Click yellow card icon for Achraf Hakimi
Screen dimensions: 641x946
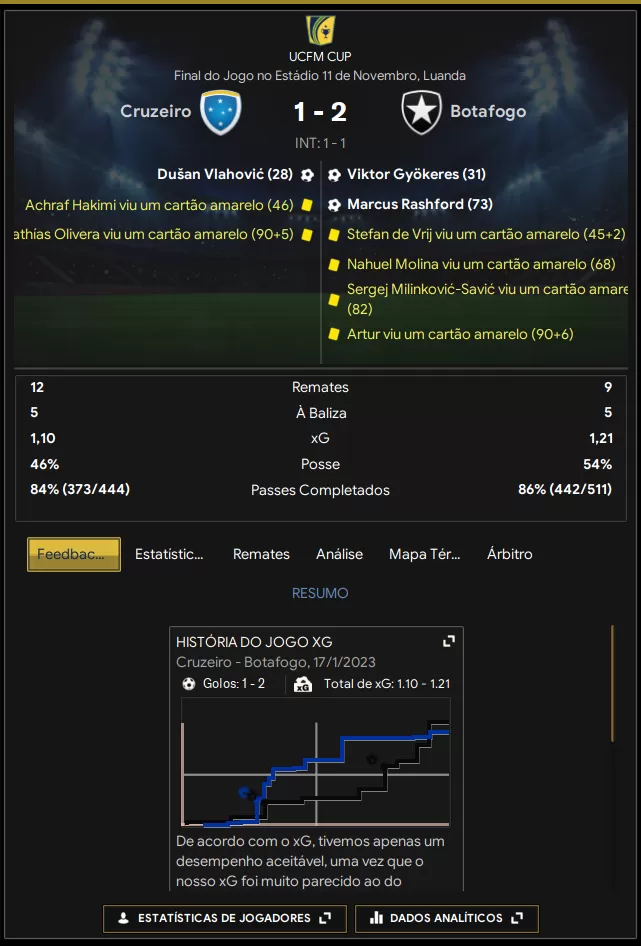coord(307,205)
